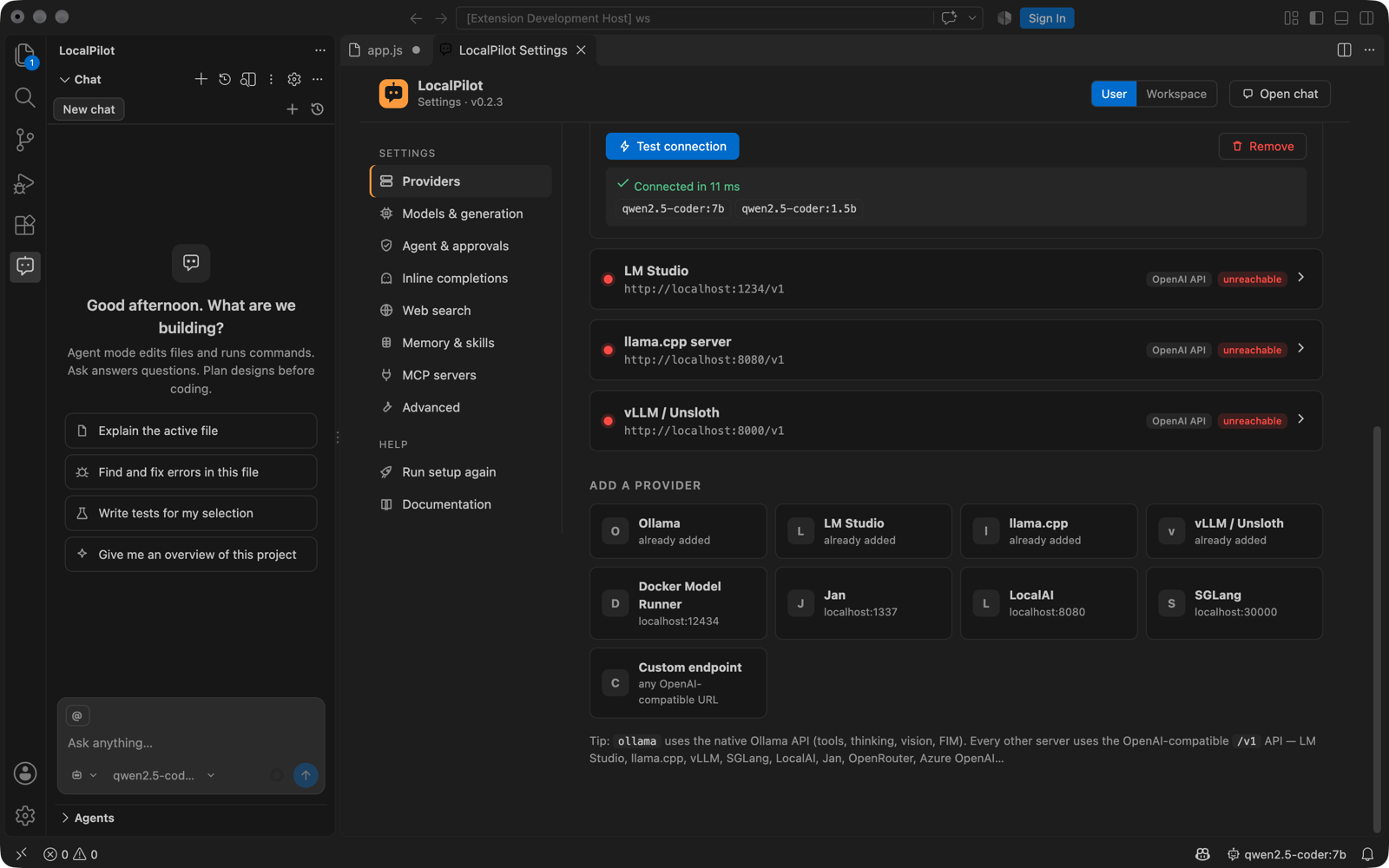Click Test connection button
Viewport: 1389px width, 868px height.
coord(672,147)
